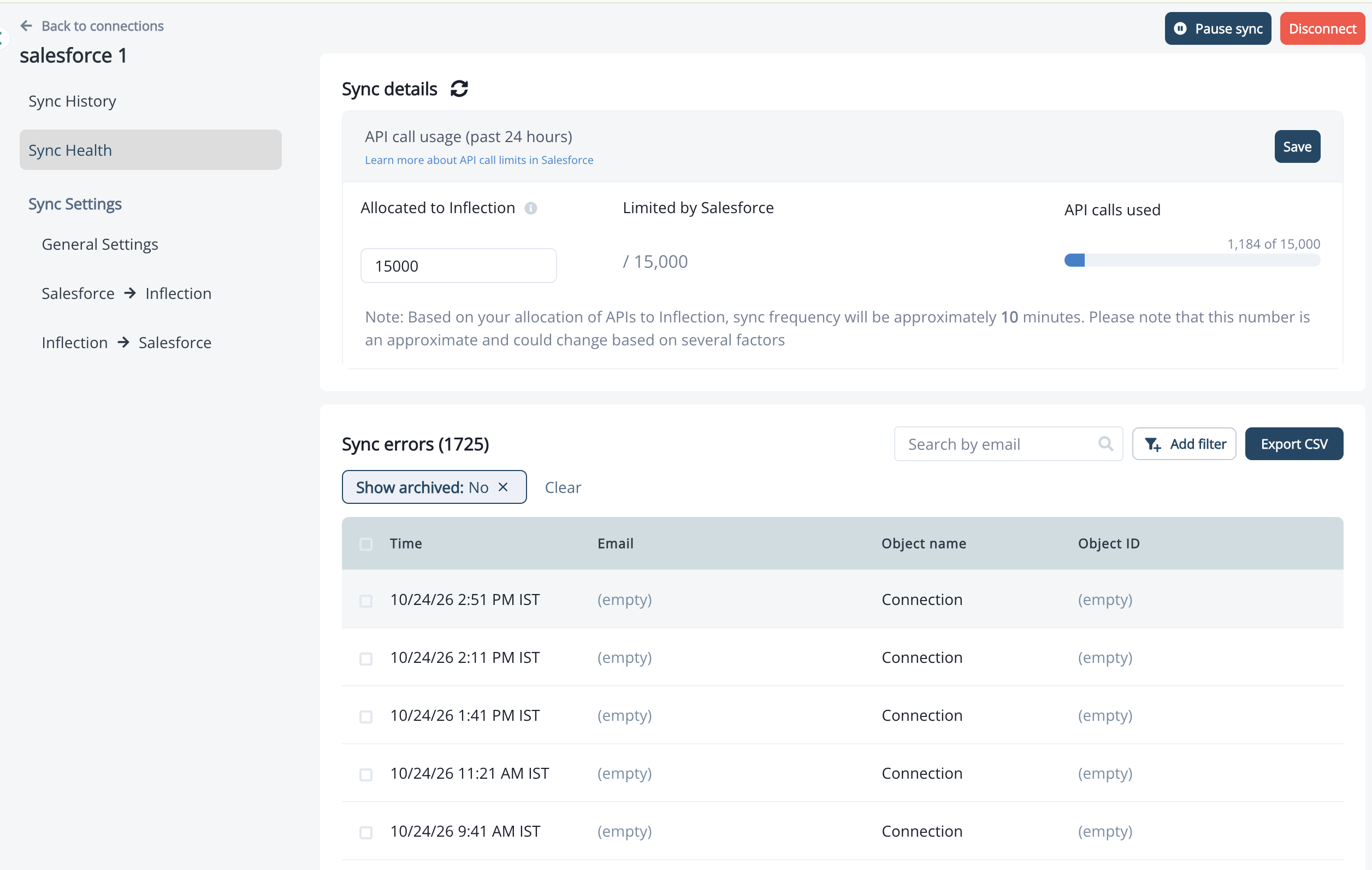Check the 10/24/26 11:21 AM IST error row

coord(366,774)
